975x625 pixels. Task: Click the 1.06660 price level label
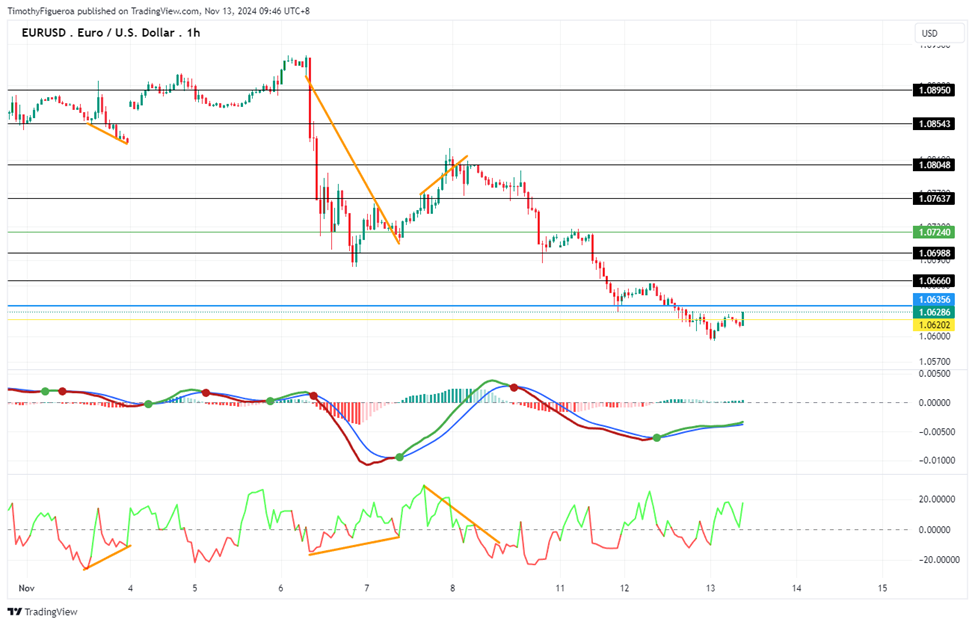pos(934,281)
